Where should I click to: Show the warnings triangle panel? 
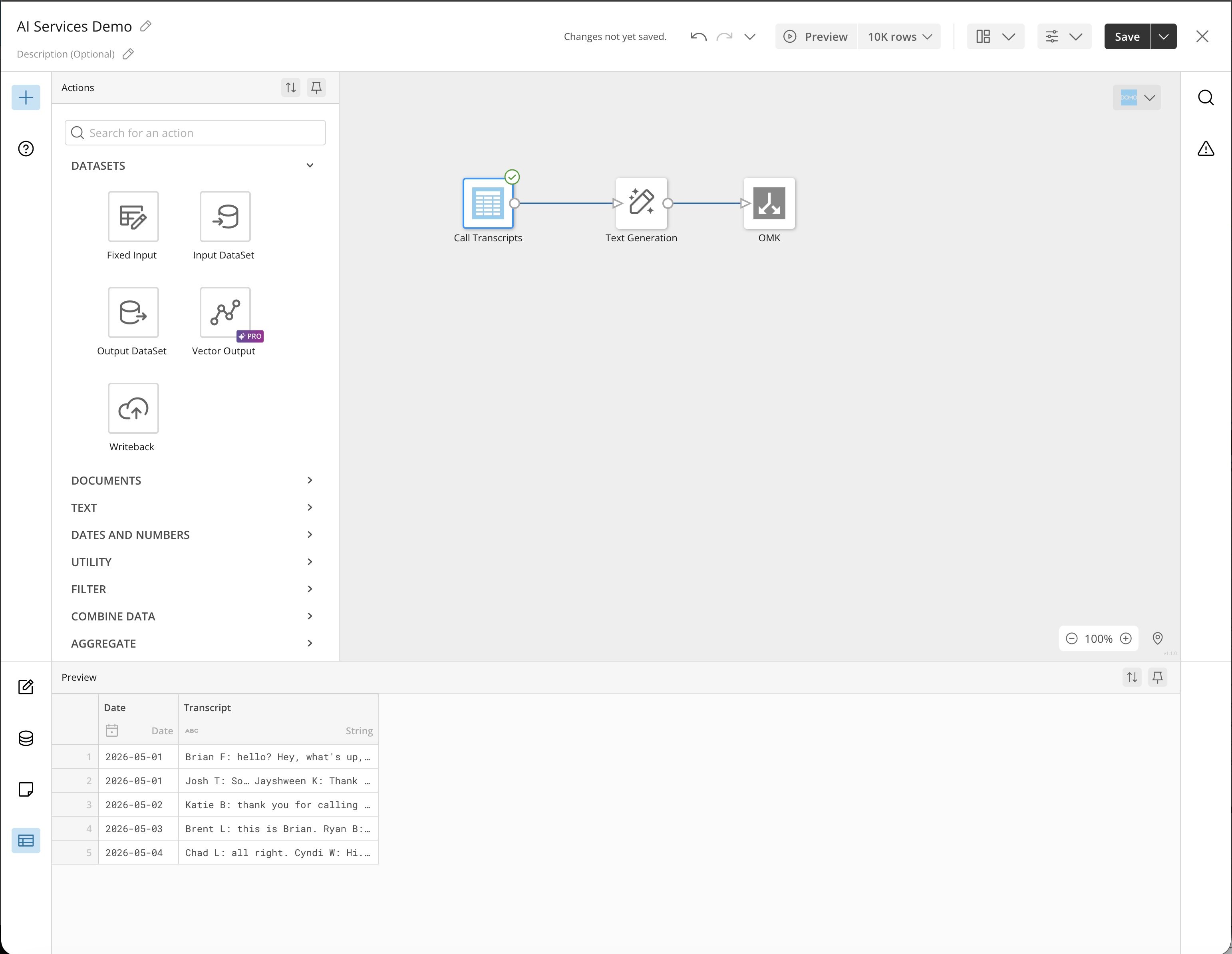click(x=1206, y=148)
